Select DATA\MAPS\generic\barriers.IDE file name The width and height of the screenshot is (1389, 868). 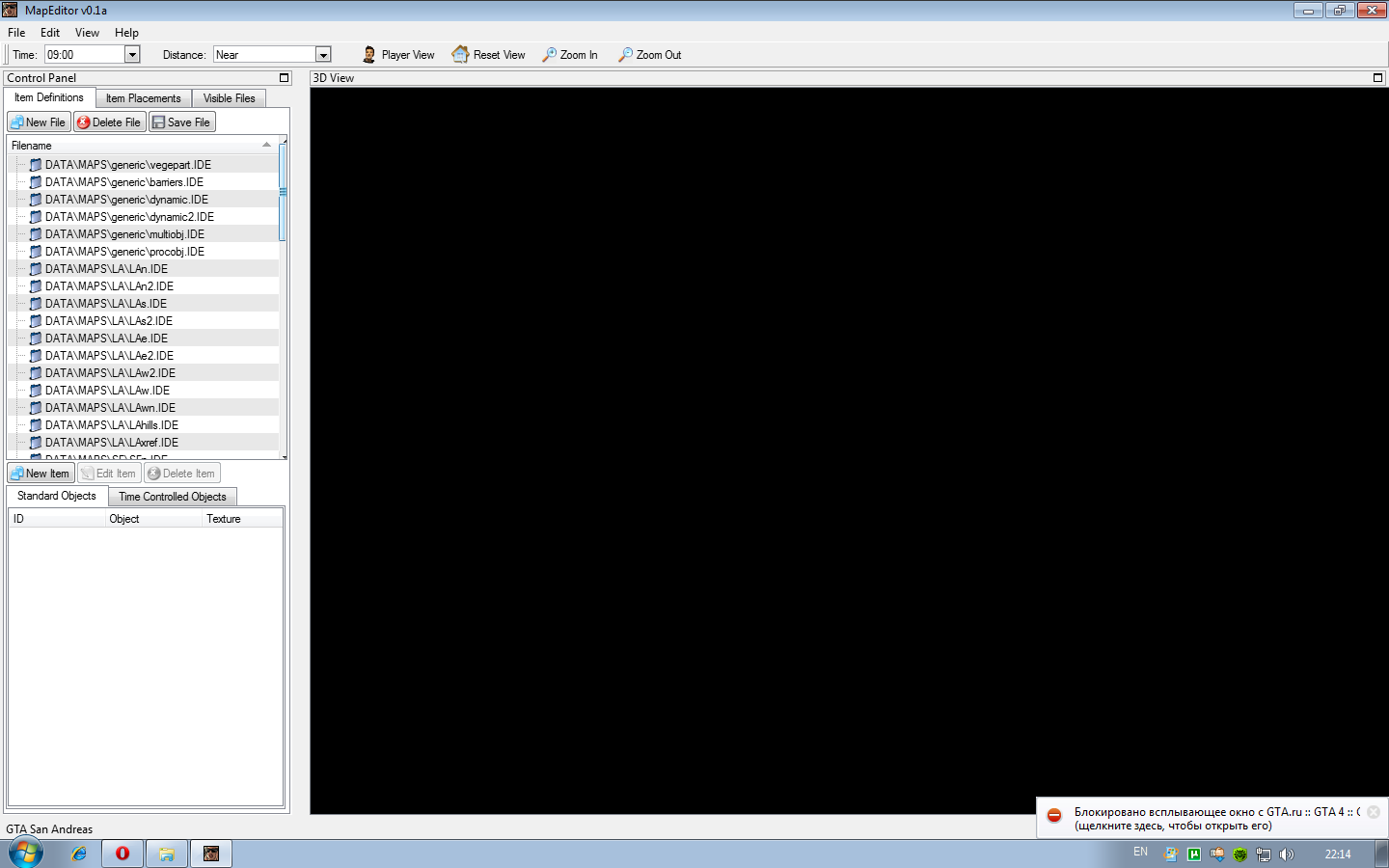[x=124, y=182]
